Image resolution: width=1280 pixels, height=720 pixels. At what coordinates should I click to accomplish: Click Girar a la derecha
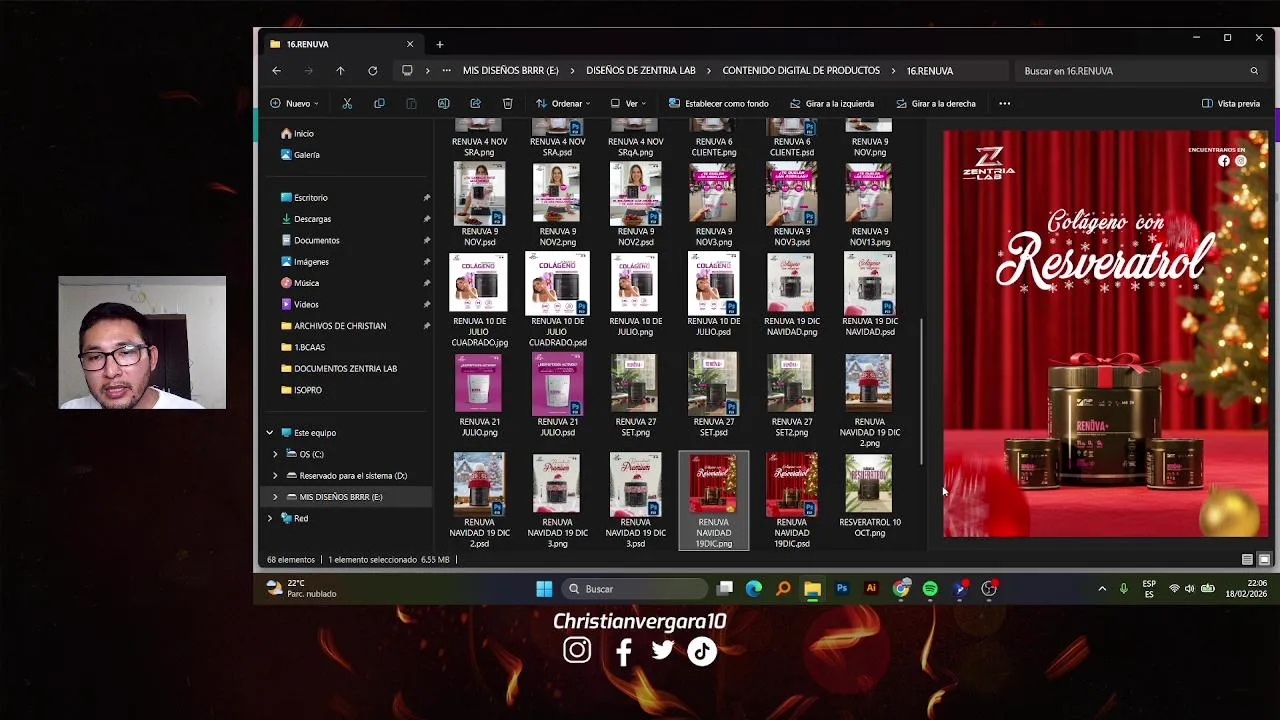click(936, 103)
